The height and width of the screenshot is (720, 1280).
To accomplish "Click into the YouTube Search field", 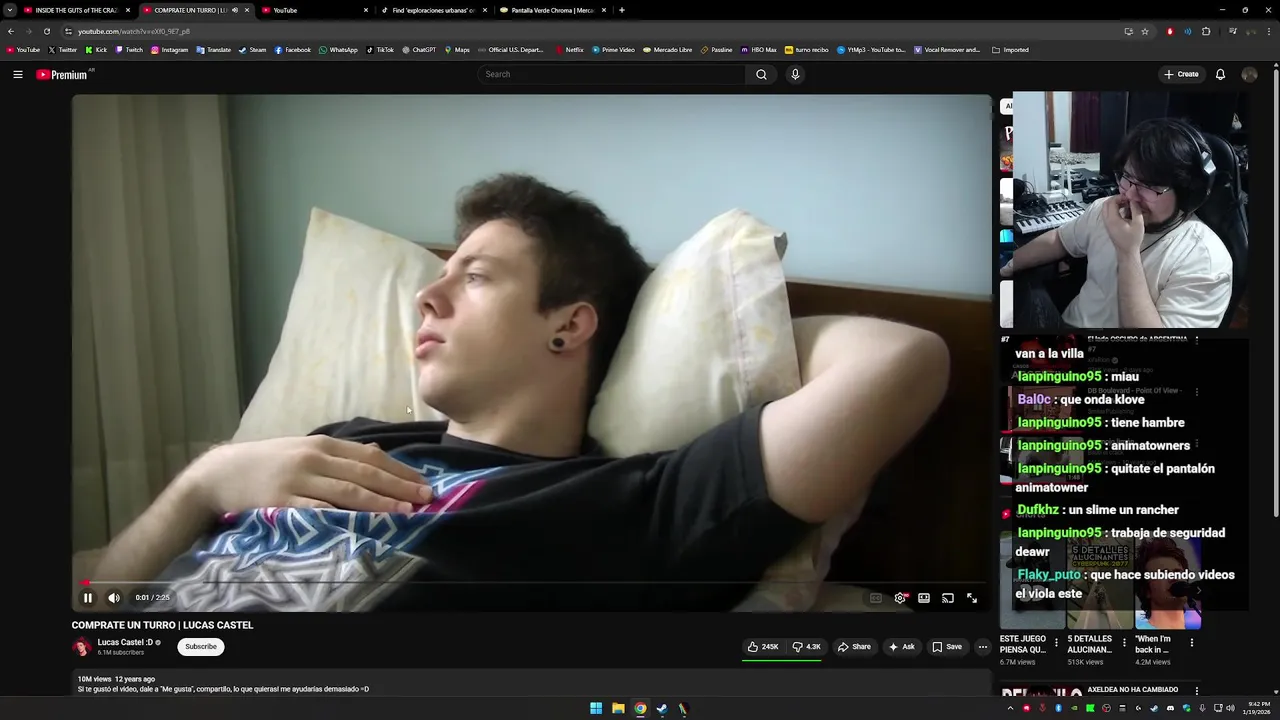I will pos(611,74).
